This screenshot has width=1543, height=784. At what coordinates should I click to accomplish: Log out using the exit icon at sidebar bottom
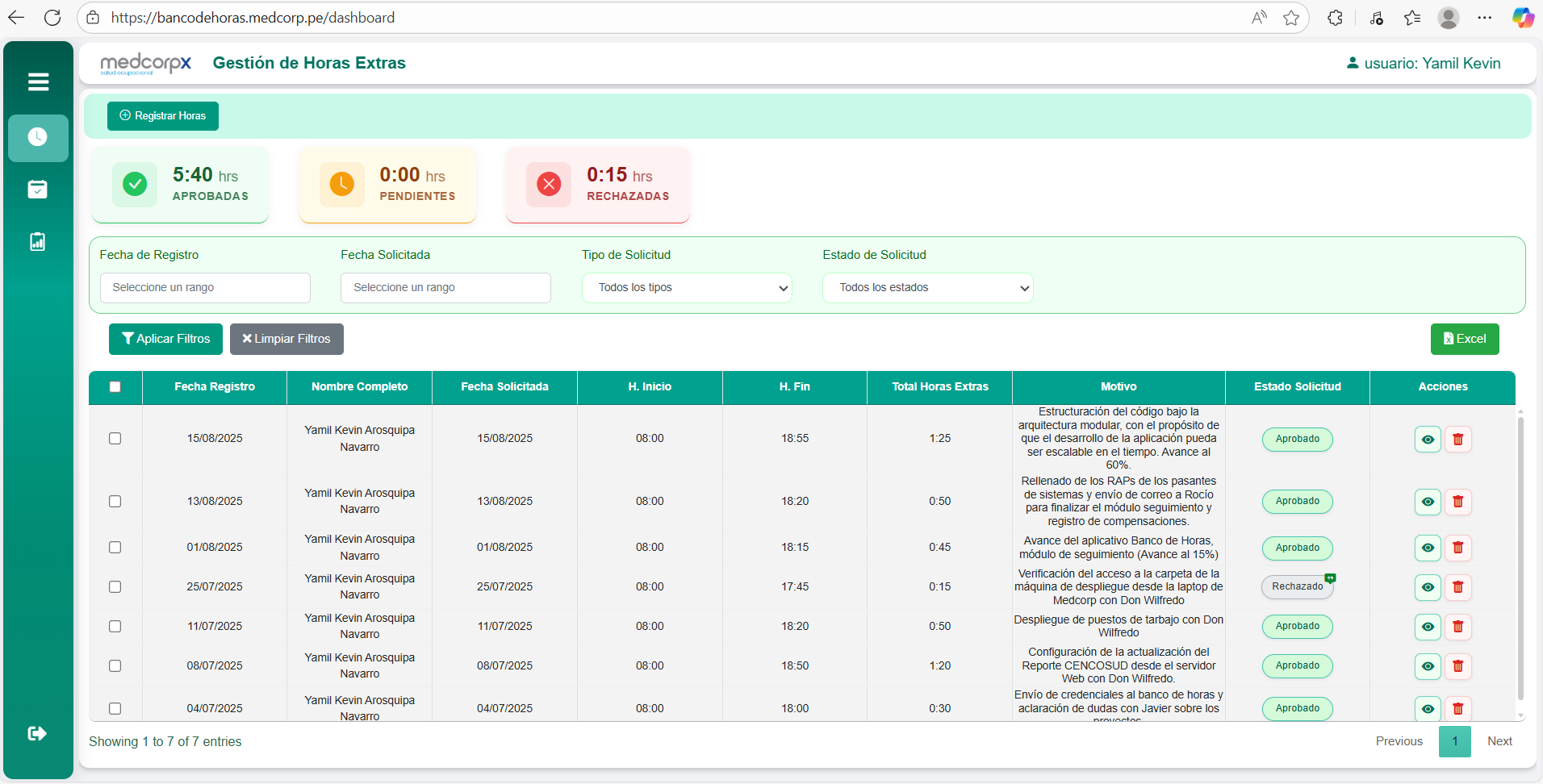[x=37, y=733]
